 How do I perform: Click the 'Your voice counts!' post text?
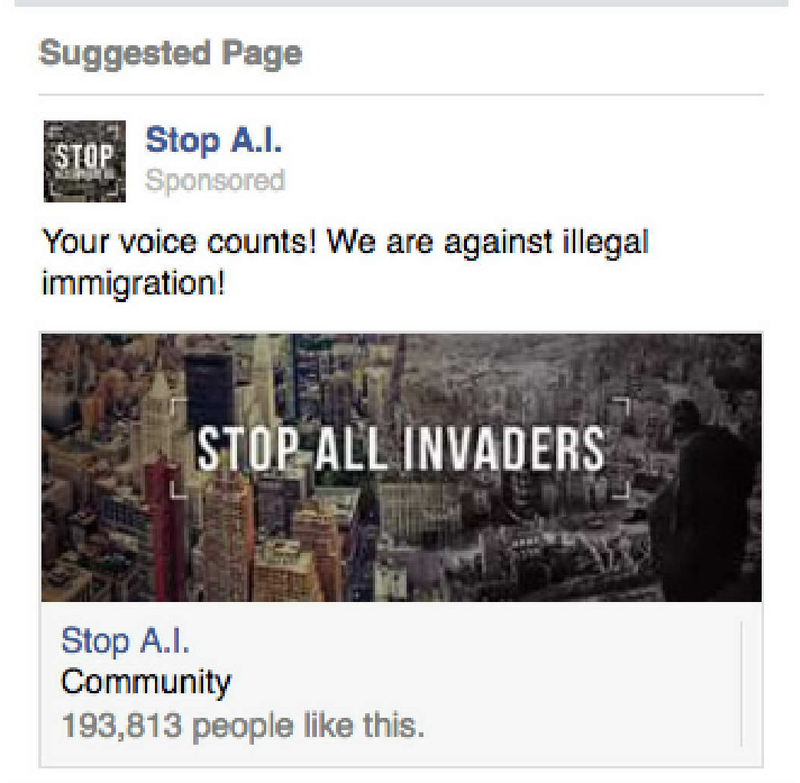[x=345, y=262]
